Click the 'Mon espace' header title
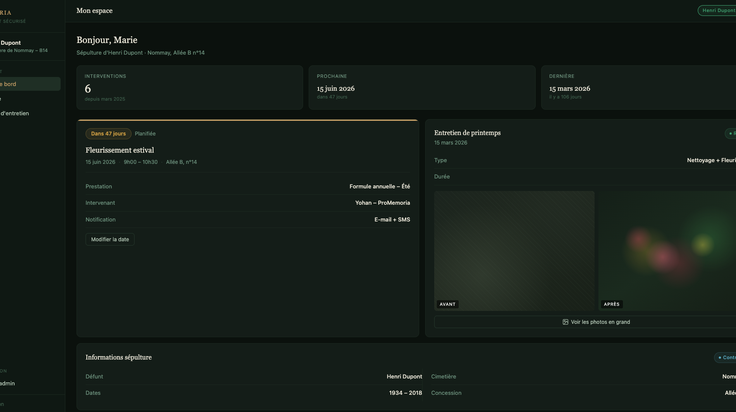Screen dimensions: 736x412 click(x=94, y=11)
